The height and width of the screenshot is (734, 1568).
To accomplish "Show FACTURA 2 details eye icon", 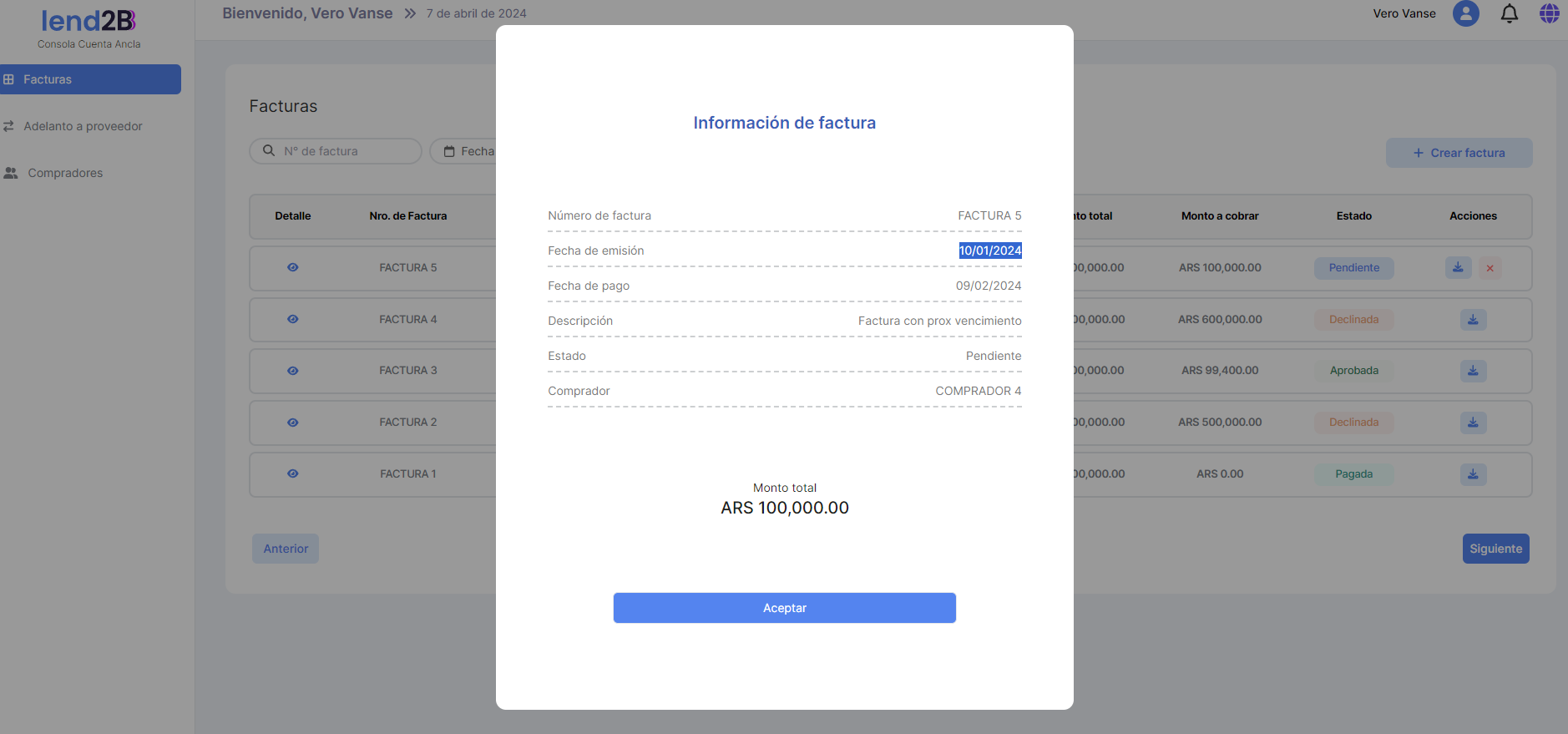I will click(293, 423).
